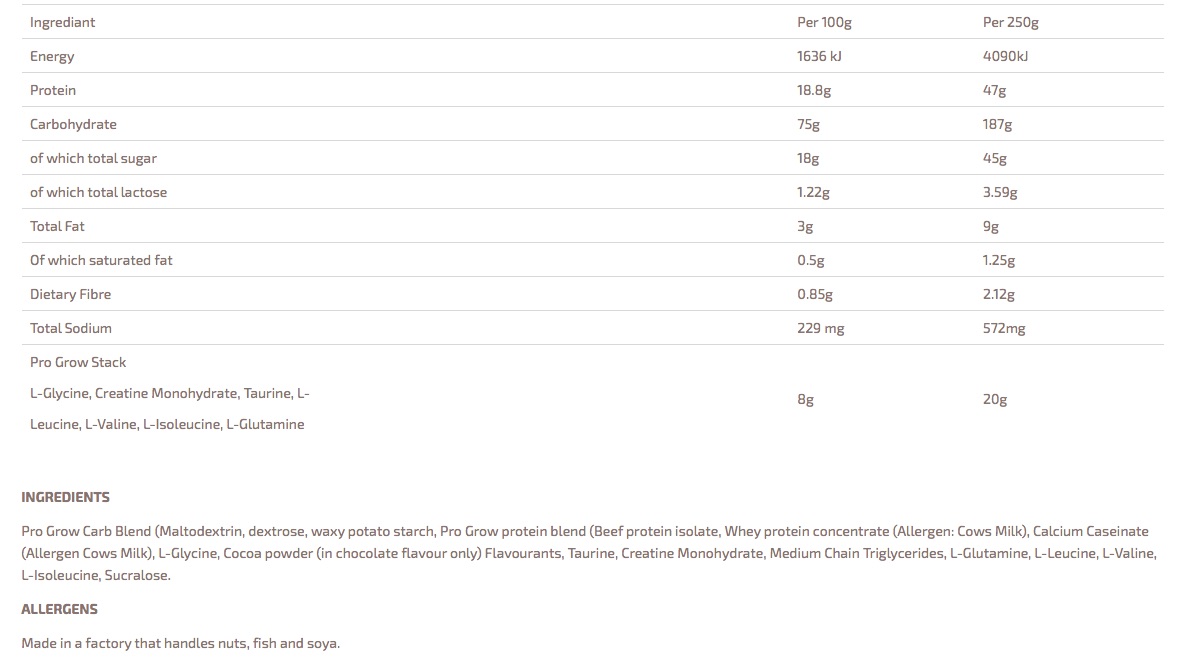Screen dimensions: 1186x670
Task: Click "of which total sugar" label
Action: pos(93,158)
